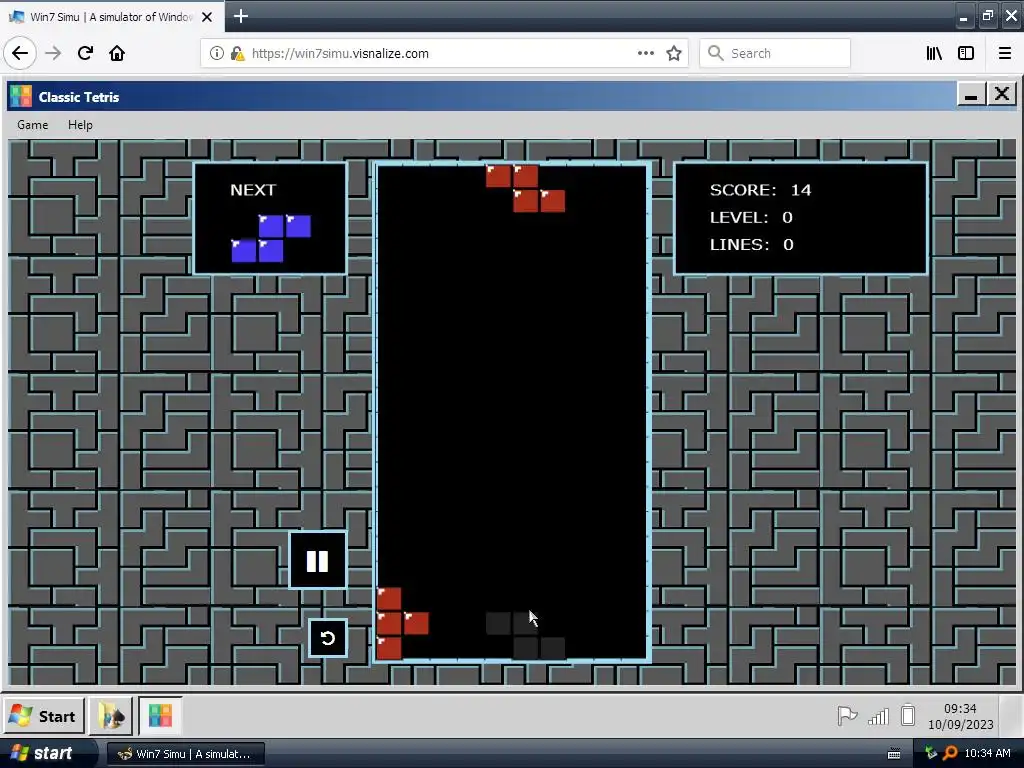The image size is (1024, 768).
Task: Click the 10:34 AM clock
Action: point(987,753)
